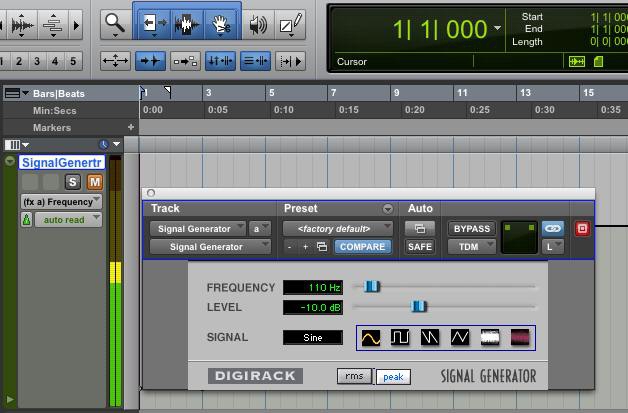The height and width of the screenshot is (413, 628).
Task: Click the Min:Secs ruler label
Action: [x=54, y=111]
